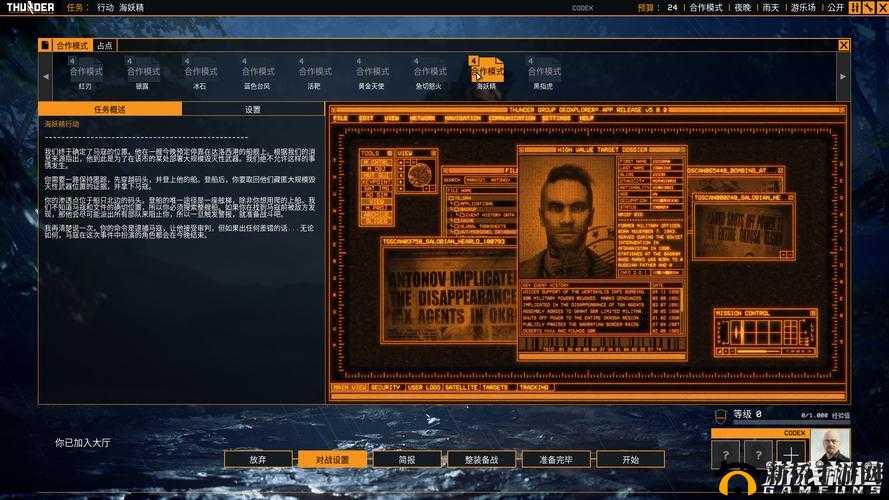Select the 冰石 mission icon
The height and width of the screenshot is (500, 889).
pyautogui.click(x=200, y=72)
